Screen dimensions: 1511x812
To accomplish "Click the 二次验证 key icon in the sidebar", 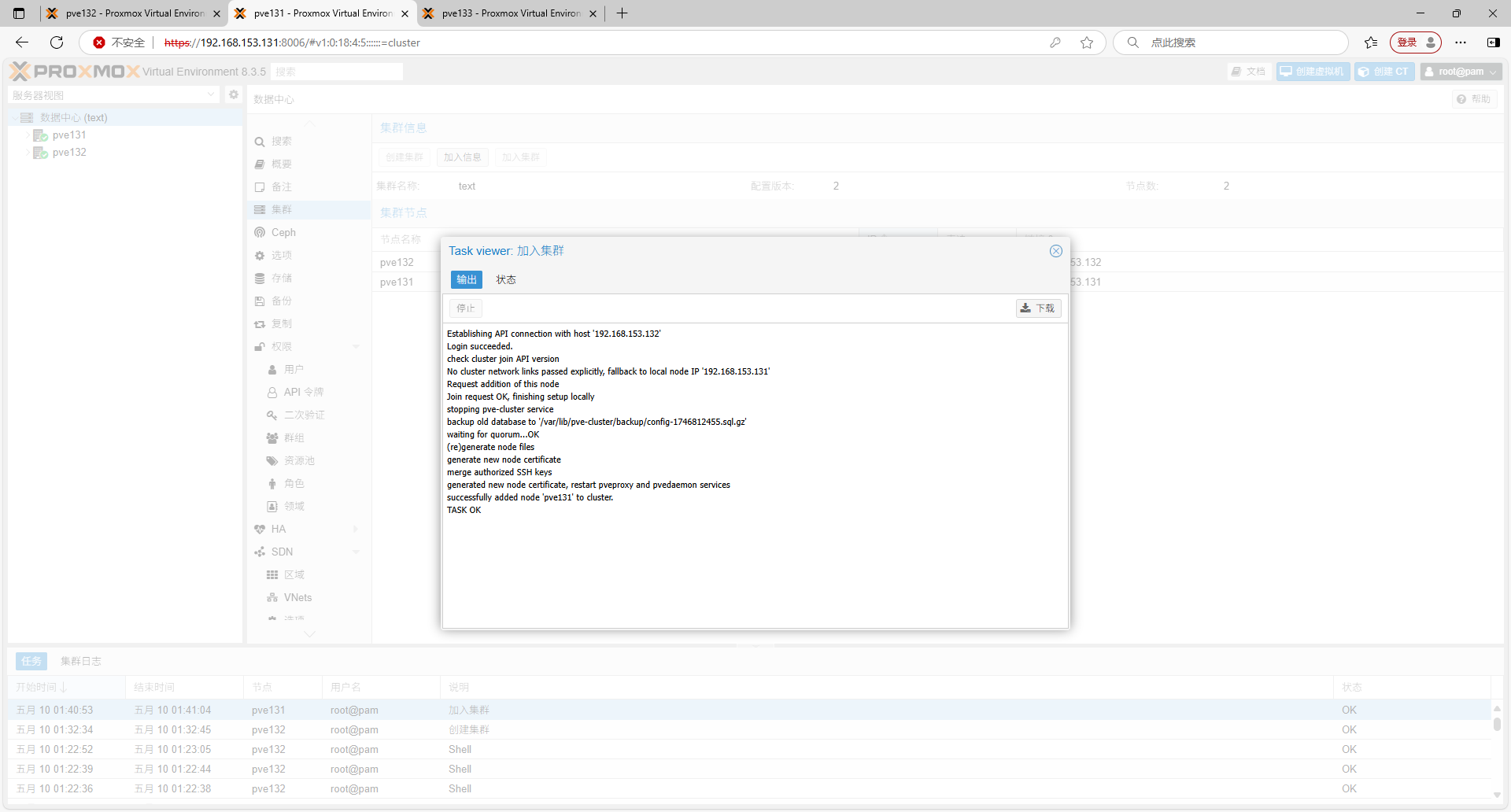I will click(x=272, y=415).
